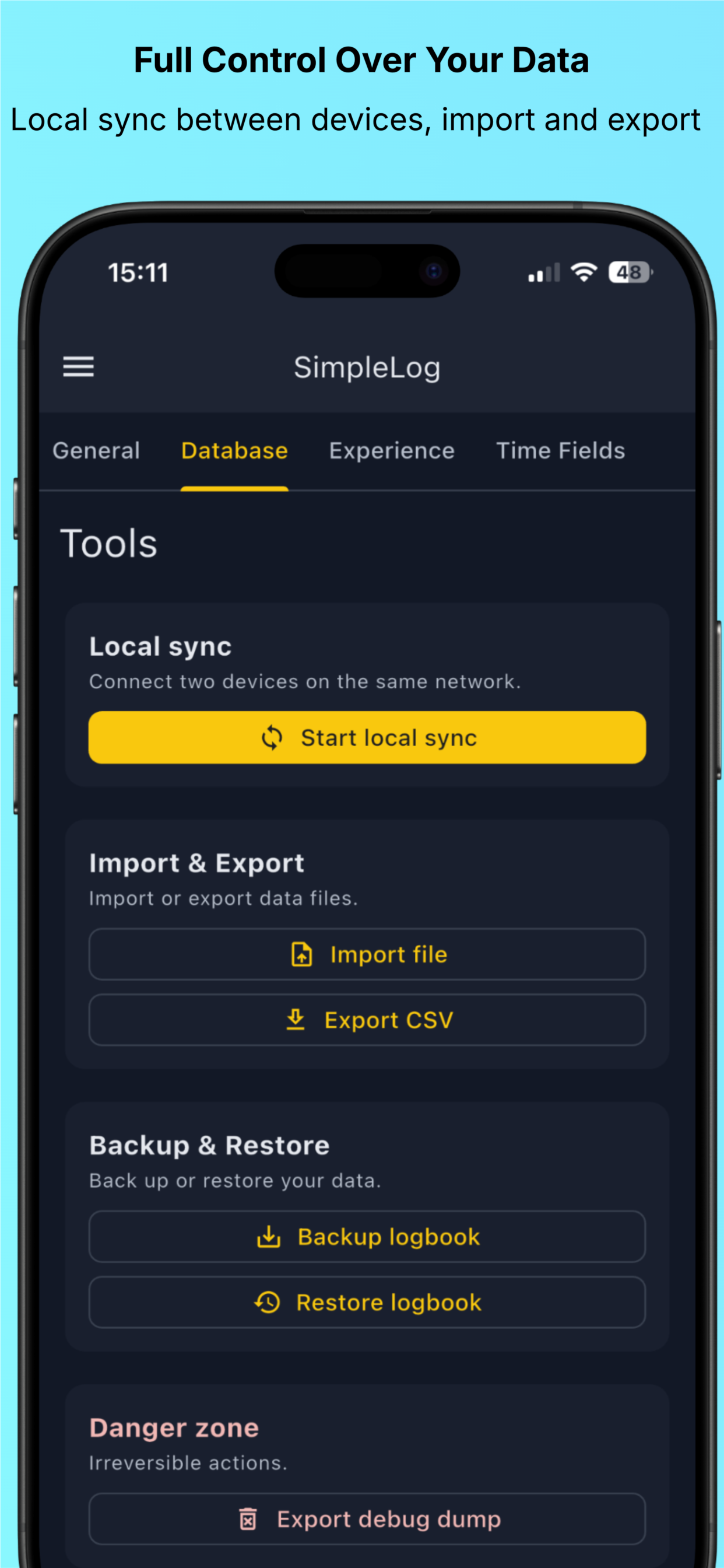
Task: Click the Backup & Restore heading
Action: tap(209, 1145)
